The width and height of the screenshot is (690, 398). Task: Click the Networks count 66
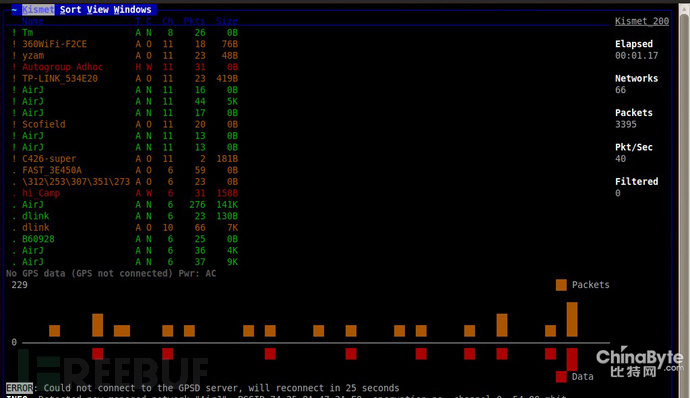pyautogui.click(x=620, y=89)
